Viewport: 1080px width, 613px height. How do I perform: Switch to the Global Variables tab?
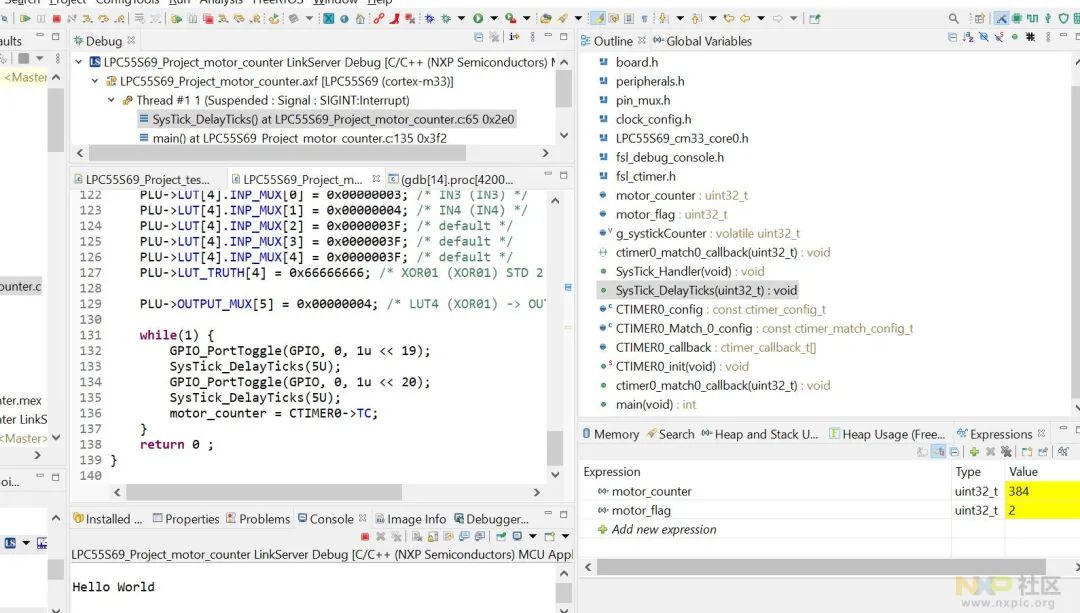click(x=708, y=41)
